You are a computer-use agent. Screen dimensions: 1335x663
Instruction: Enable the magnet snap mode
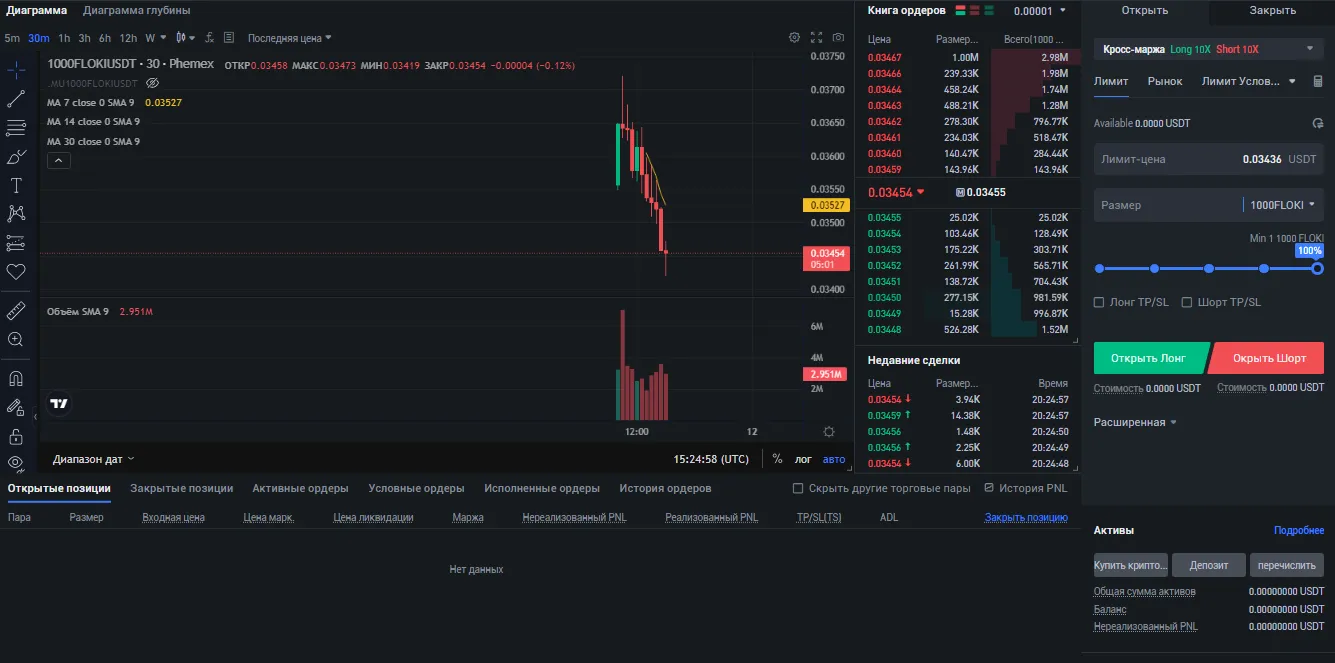[x=16, y=379]
